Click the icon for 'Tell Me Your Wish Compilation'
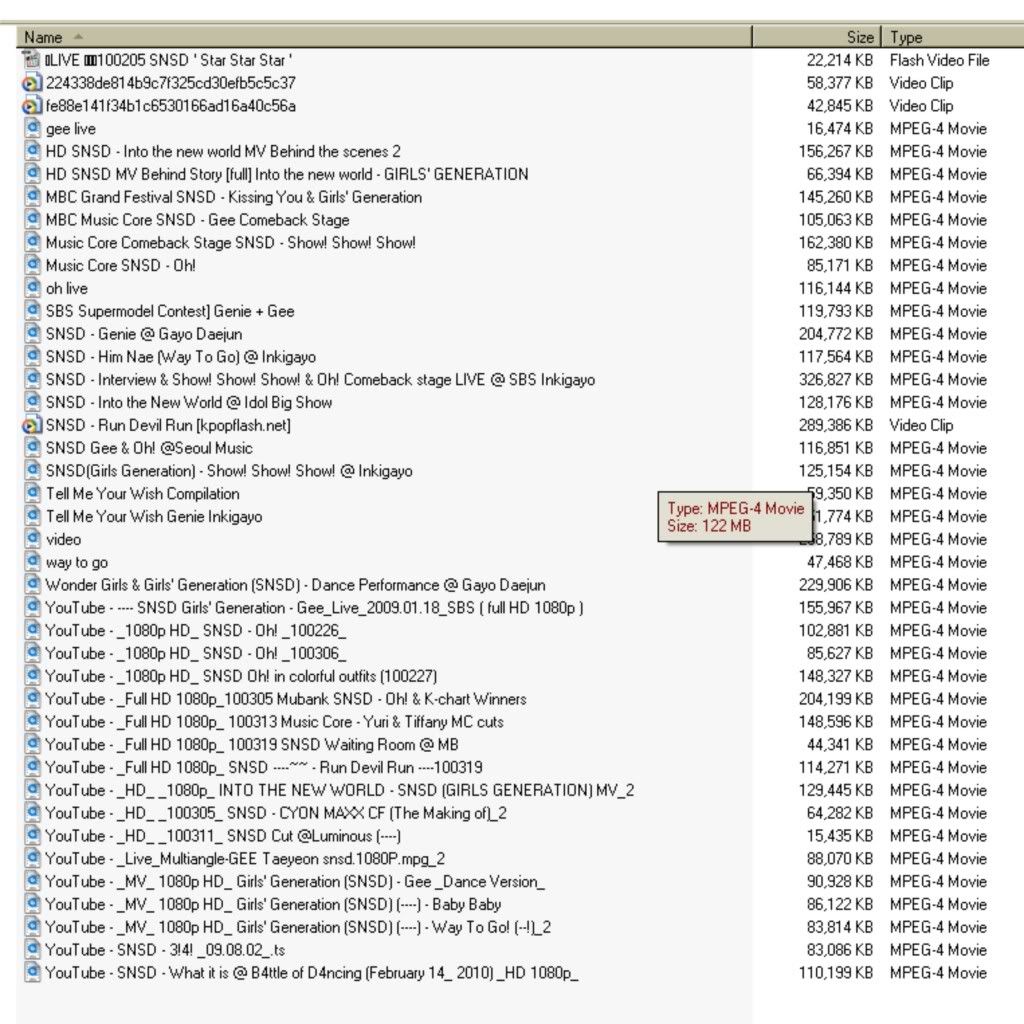Viewport: 1024px width, 1024px height. coord(32,494)
